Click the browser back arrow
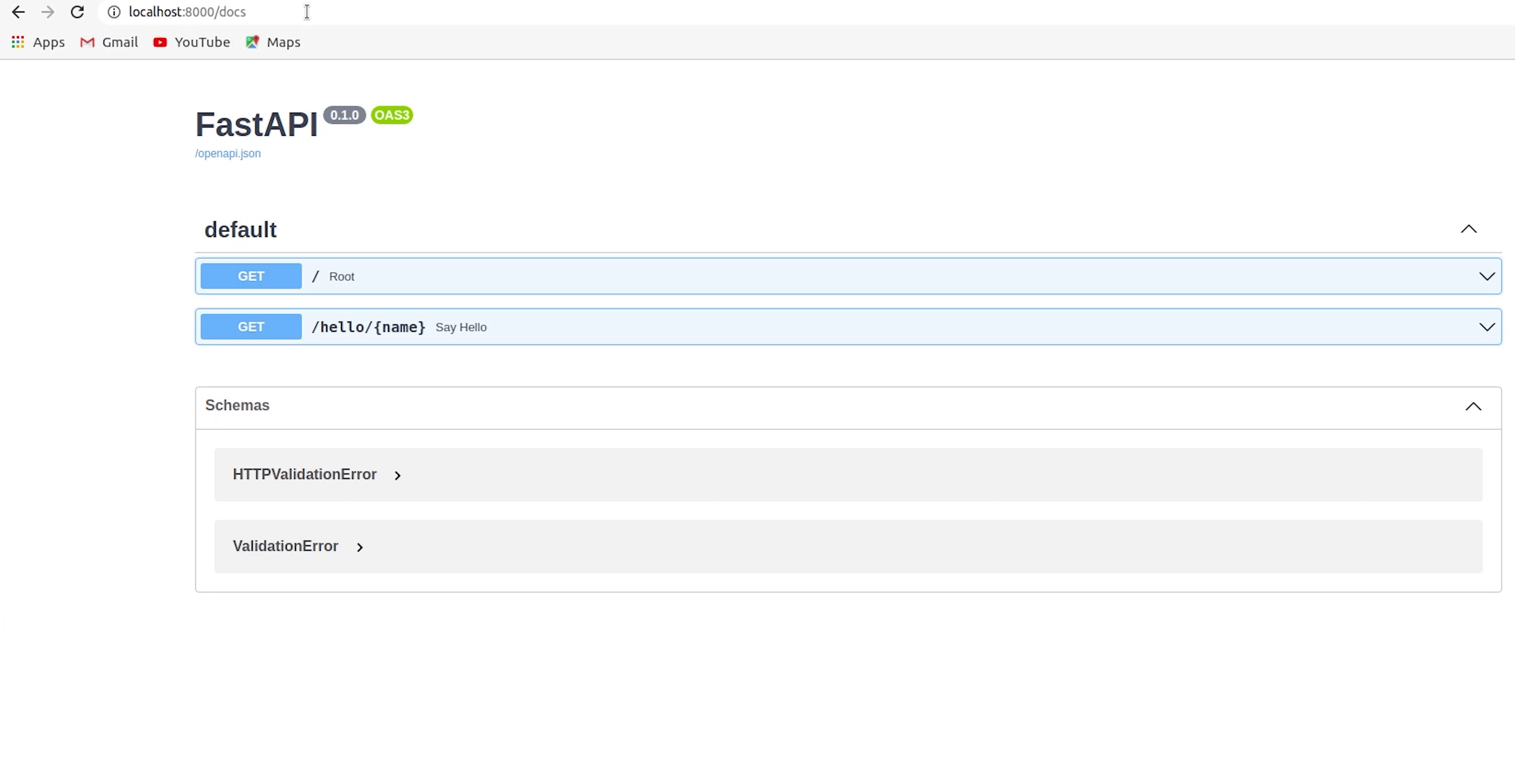This screenshot has width=1515, height=784. coord(18,12)
